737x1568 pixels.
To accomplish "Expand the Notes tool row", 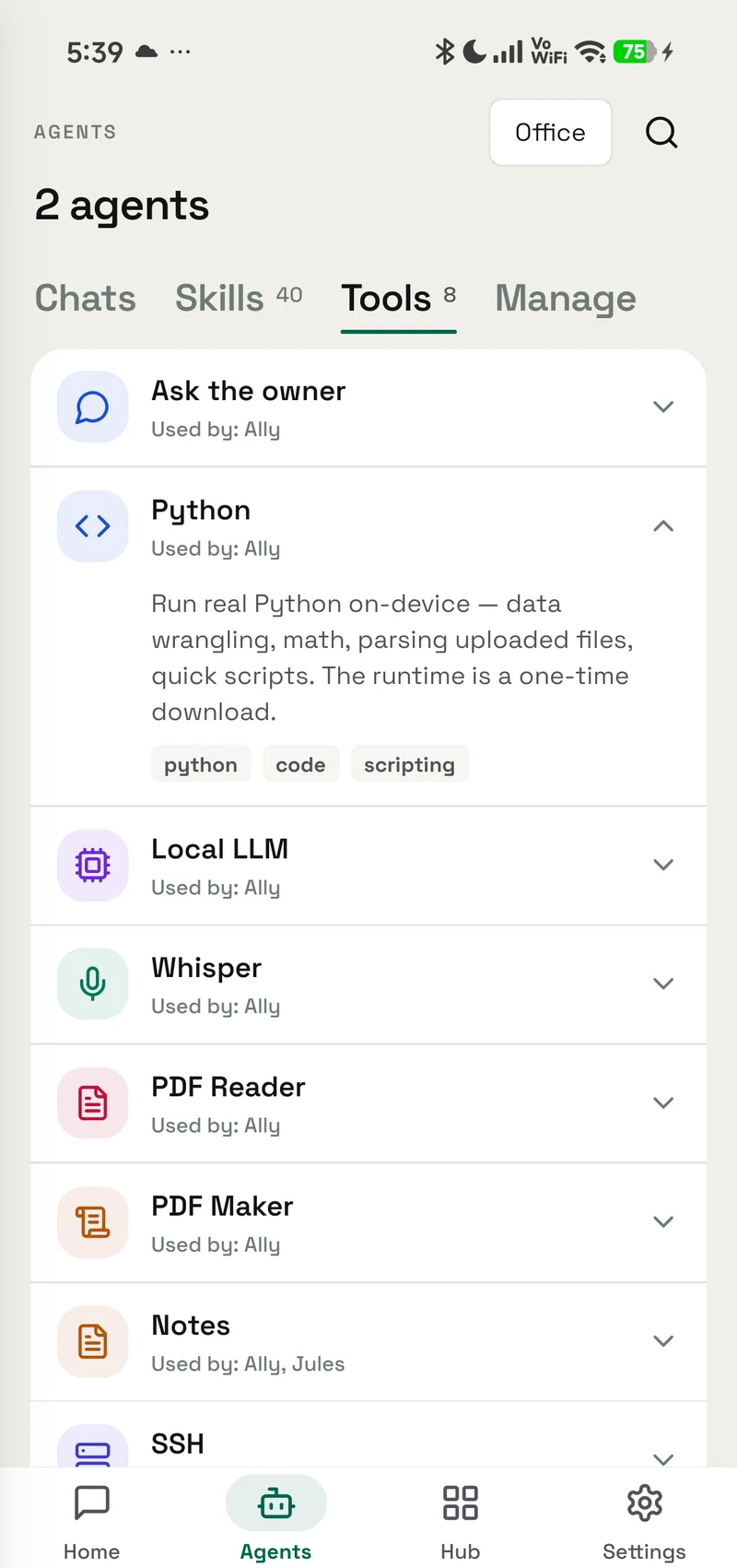I will click(x=663, y=1341).
